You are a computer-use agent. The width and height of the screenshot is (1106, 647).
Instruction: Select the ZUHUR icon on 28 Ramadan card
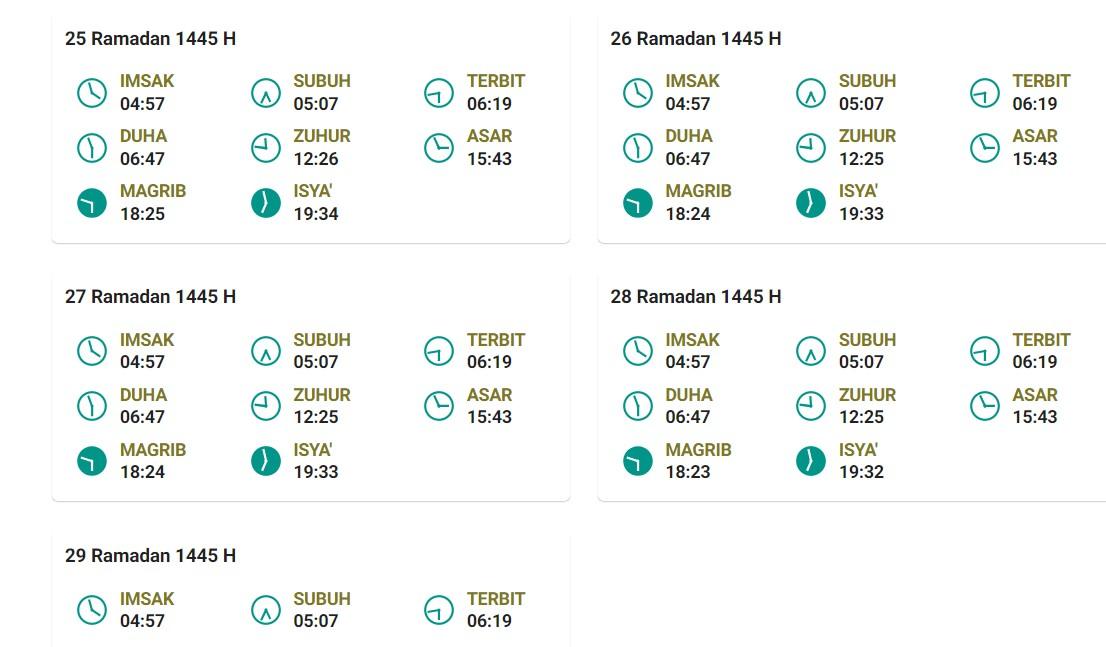[x=811, y=404]
